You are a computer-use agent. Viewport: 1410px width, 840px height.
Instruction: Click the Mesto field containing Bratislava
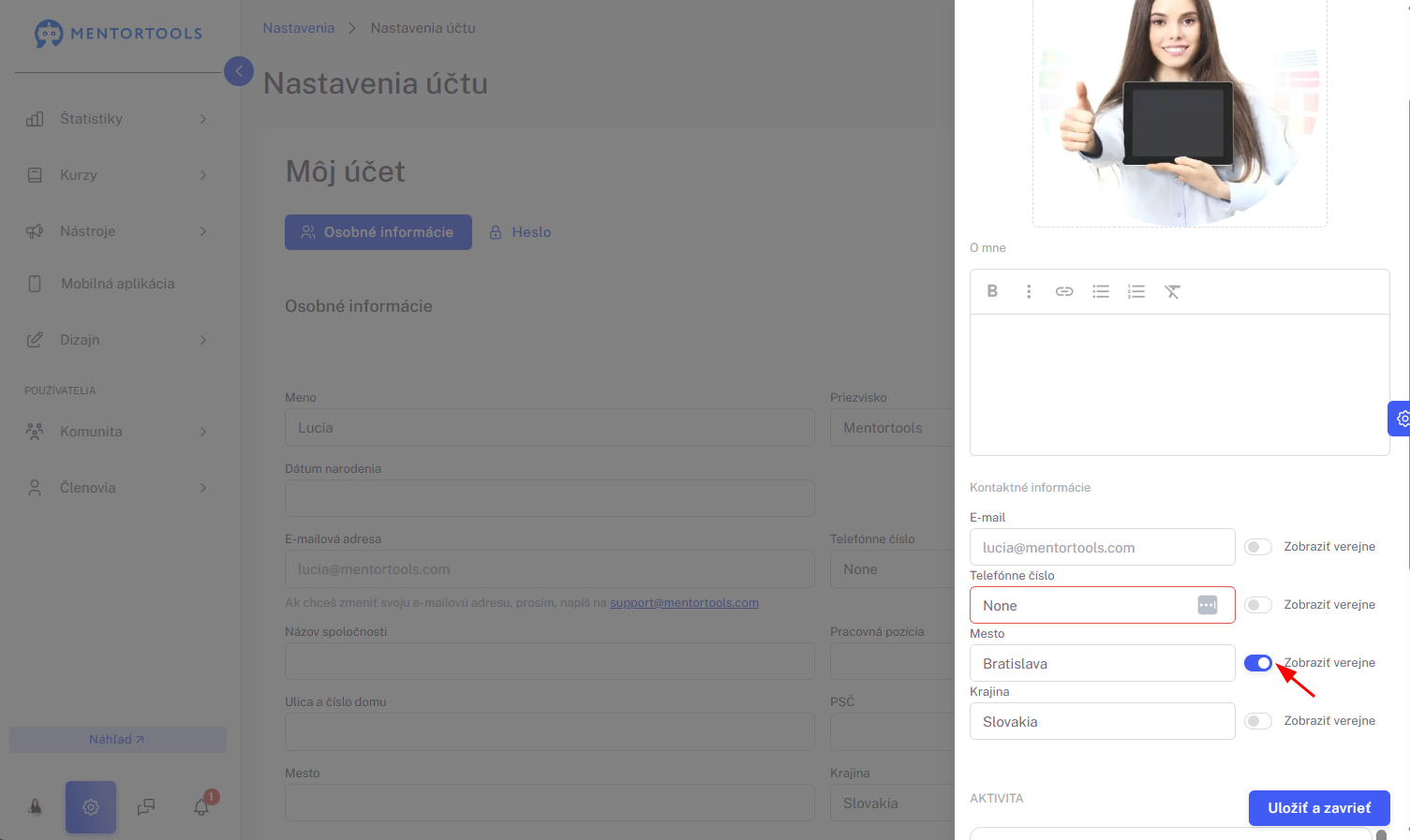point(1101,663)
